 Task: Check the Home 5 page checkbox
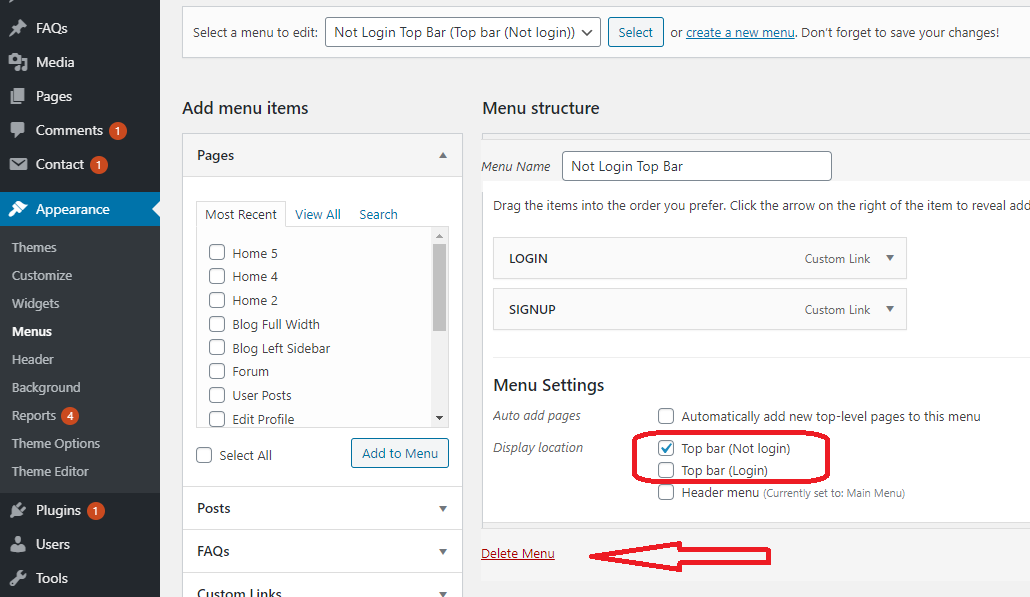point(216,253)
